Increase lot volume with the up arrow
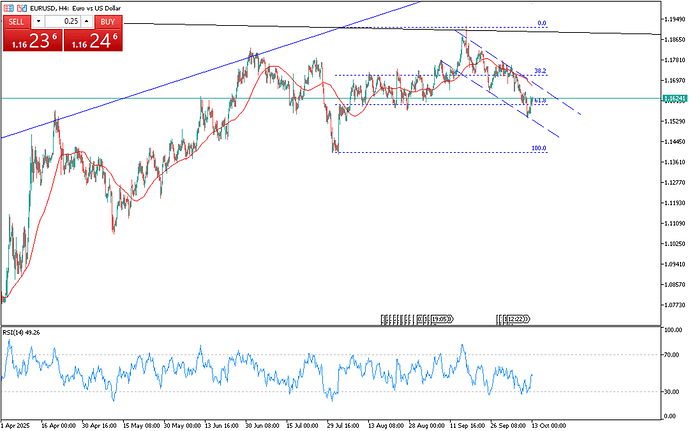The width and height of the screenshot is (690, 431). (87, 20)
